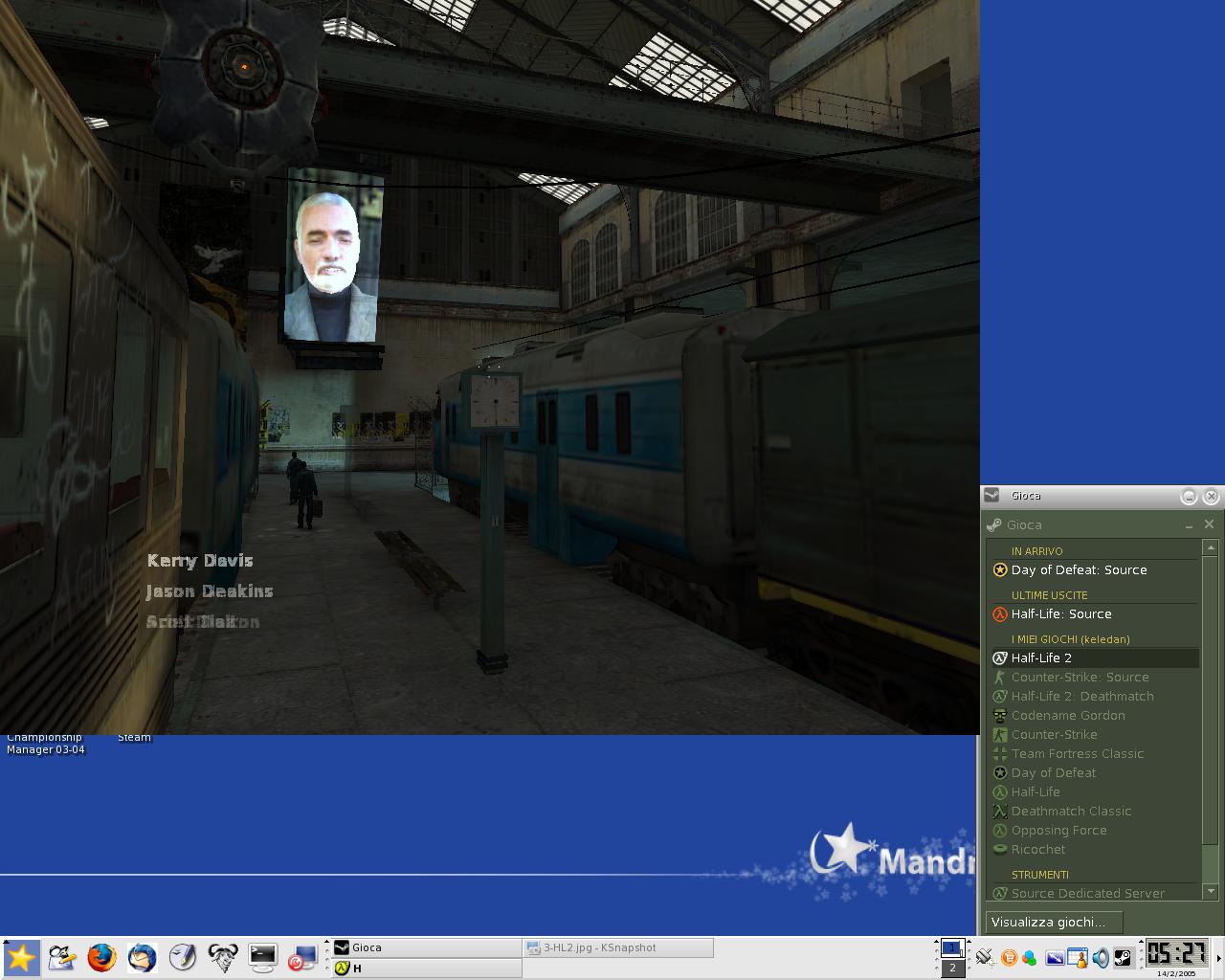Image resolution: width=1225 pixels, height=980 pixels.
Task: Switch to the H Half-Life taskbar entry
Action: point(425,968)
